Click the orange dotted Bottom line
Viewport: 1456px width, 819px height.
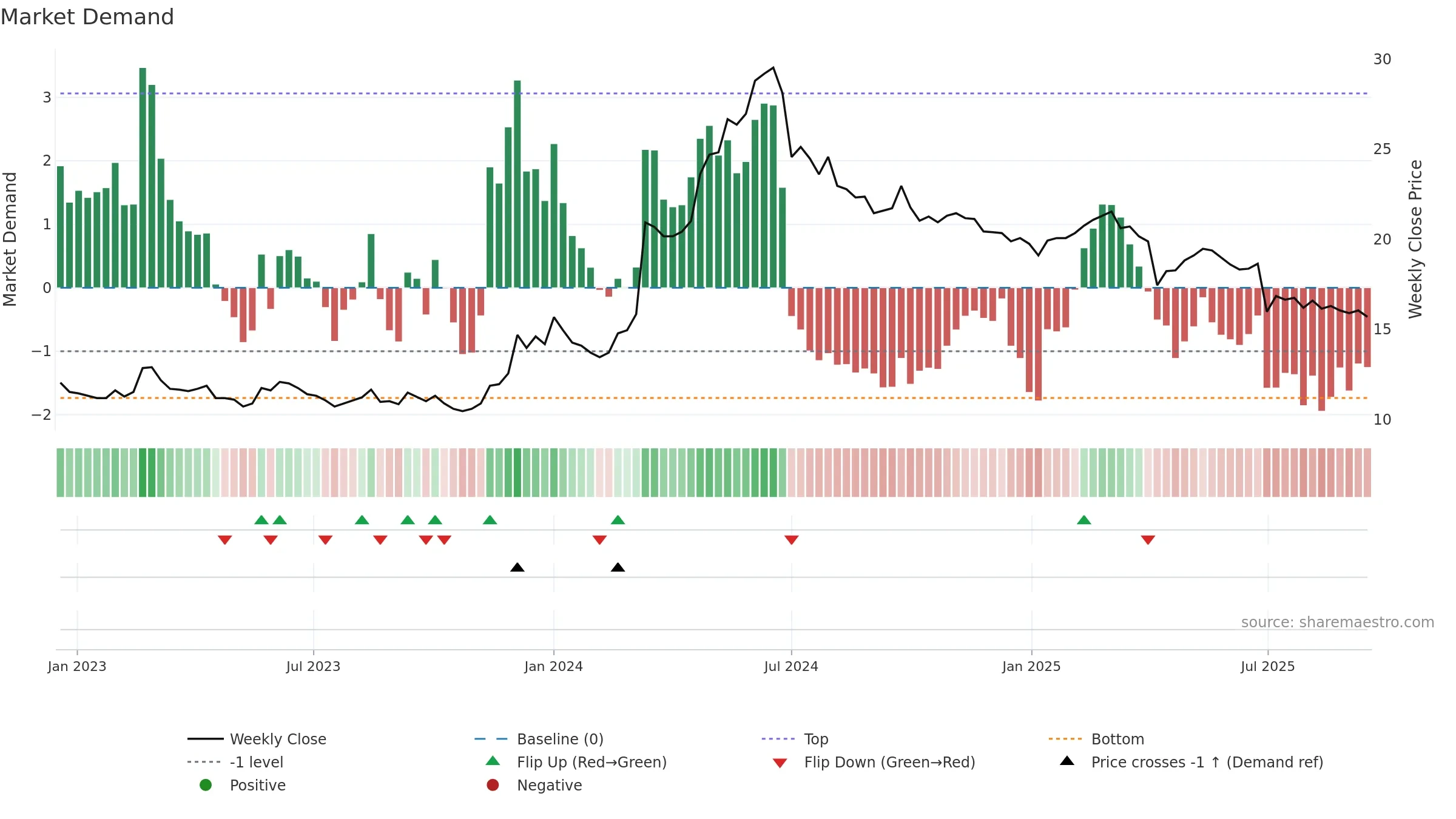713,398
